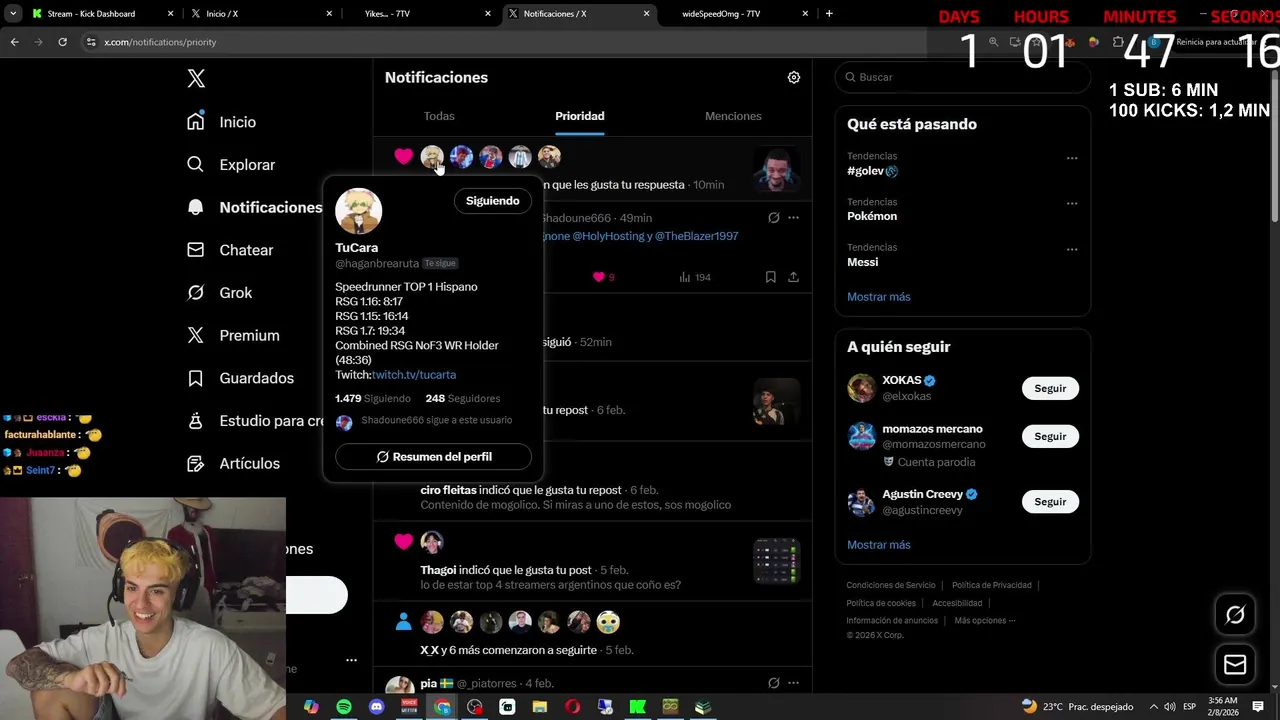View TuCara's 248 Seguidores
The height and width of the screenshot is (720, 1280).
463,398
